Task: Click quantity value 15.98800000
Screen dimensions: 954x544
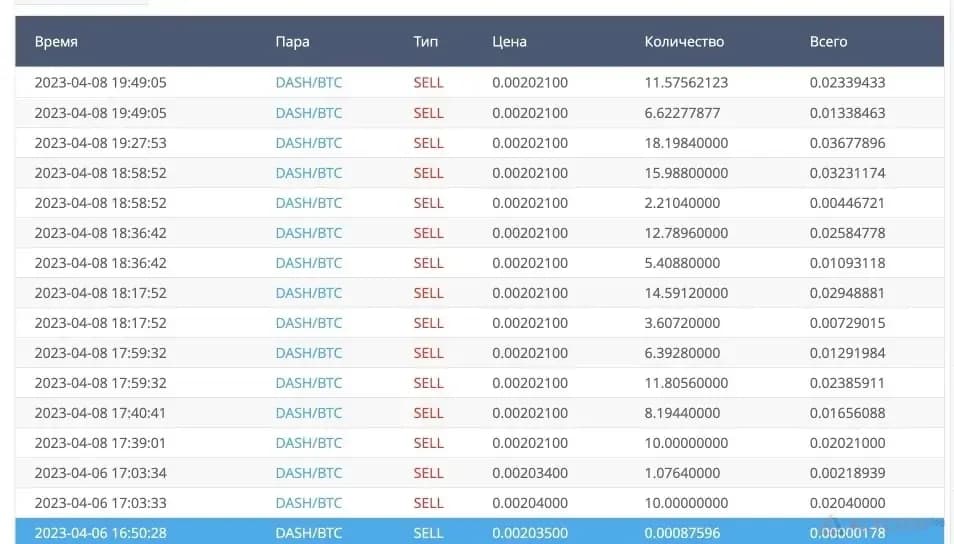Action: click(x=686, y=173)
